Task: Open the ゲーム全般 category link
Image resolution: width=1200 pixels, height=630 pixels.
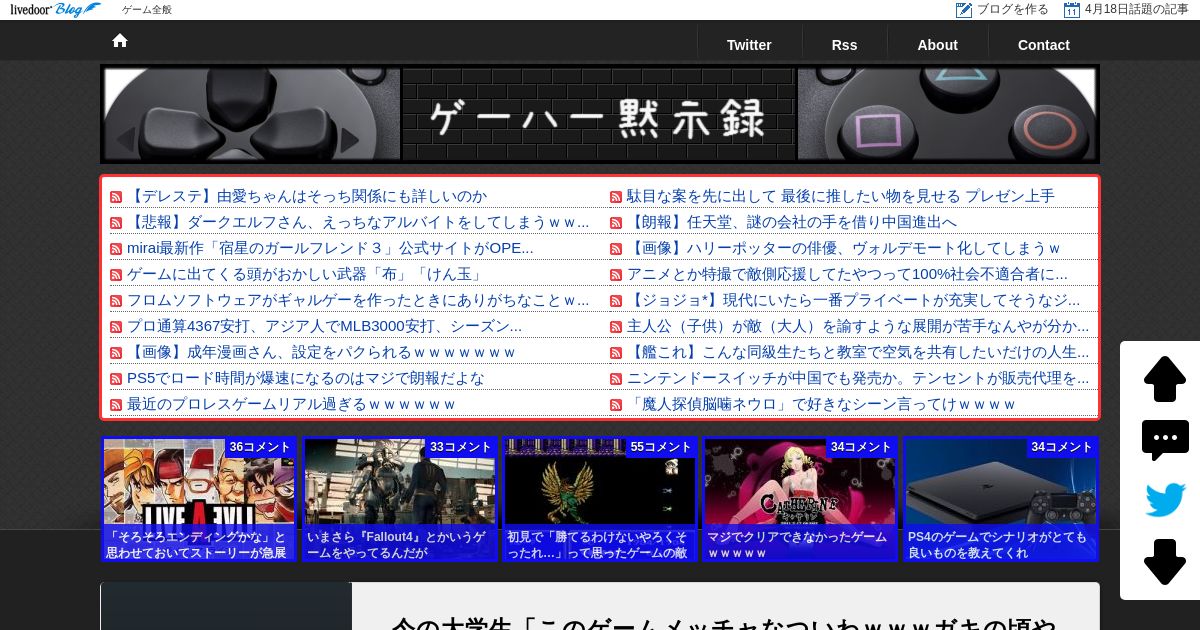Action: pos(147,10)
